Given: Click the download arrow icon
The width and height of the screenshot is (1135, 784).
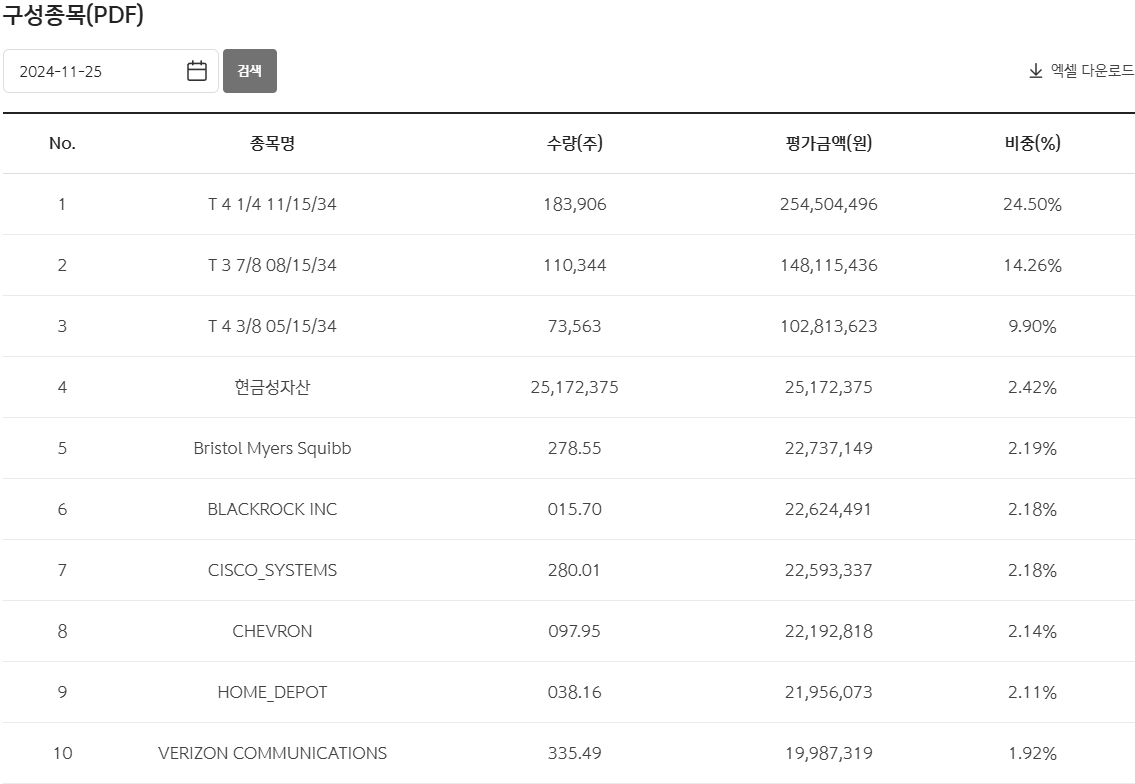Looking at the screenshot, I should [x=1036, y=70].
